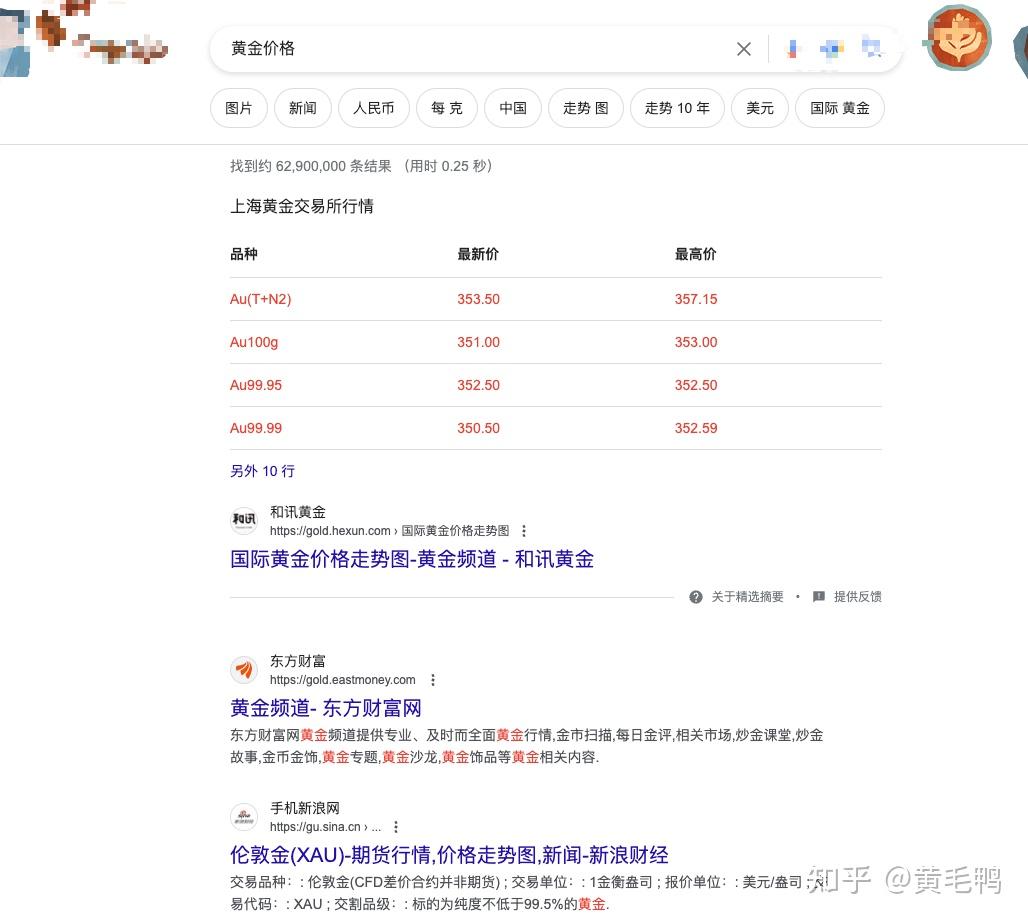Open the 伦敦金(XAU)-期货行情 result
Screen dimensions: 1028x923
coord(449,855)
